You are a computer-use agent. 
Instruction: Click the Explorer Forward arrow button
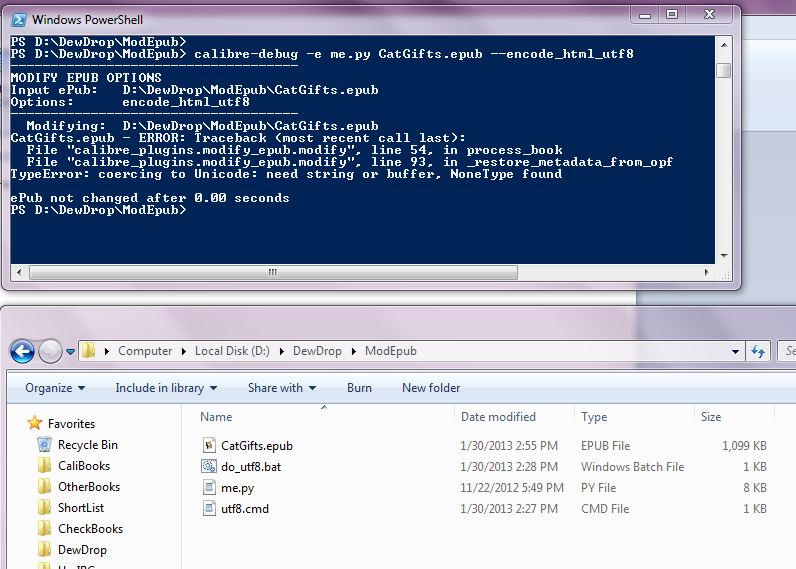(50, 351)
